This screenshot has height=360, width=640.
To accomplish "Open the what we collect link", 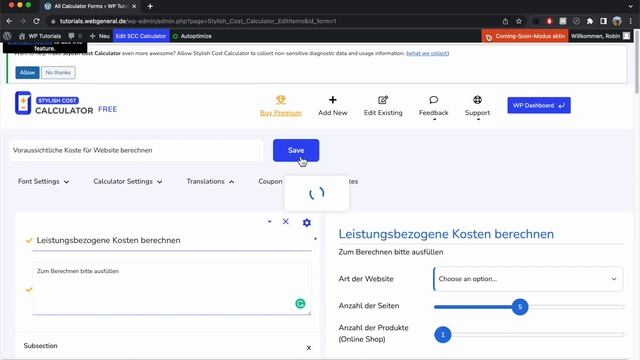I will point(427,53).
